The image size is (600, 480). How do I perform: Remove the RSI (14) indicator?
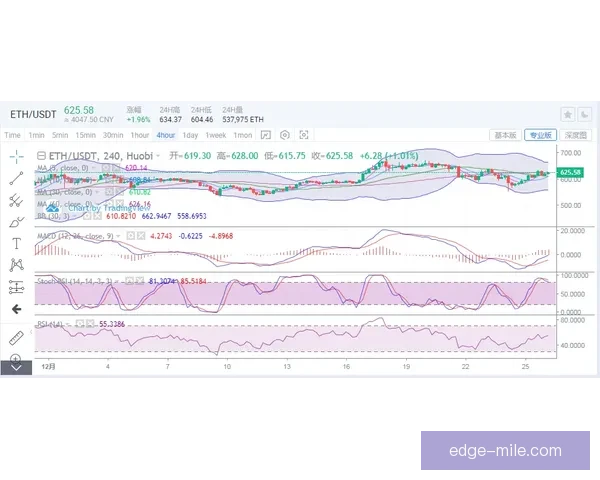pos(90,324)
